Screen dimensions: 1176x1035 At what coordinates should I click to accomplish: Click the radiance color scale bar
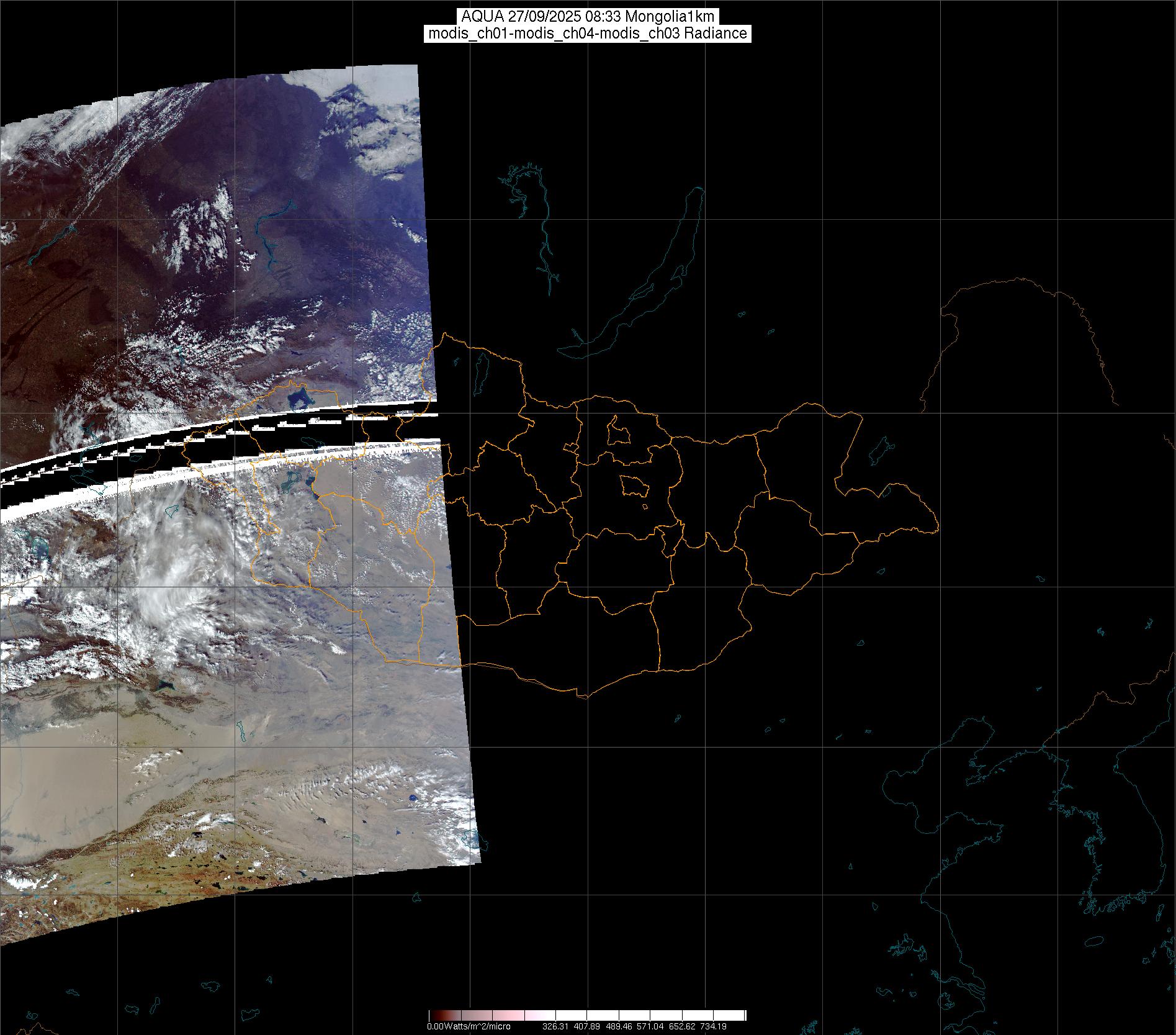588,1015
